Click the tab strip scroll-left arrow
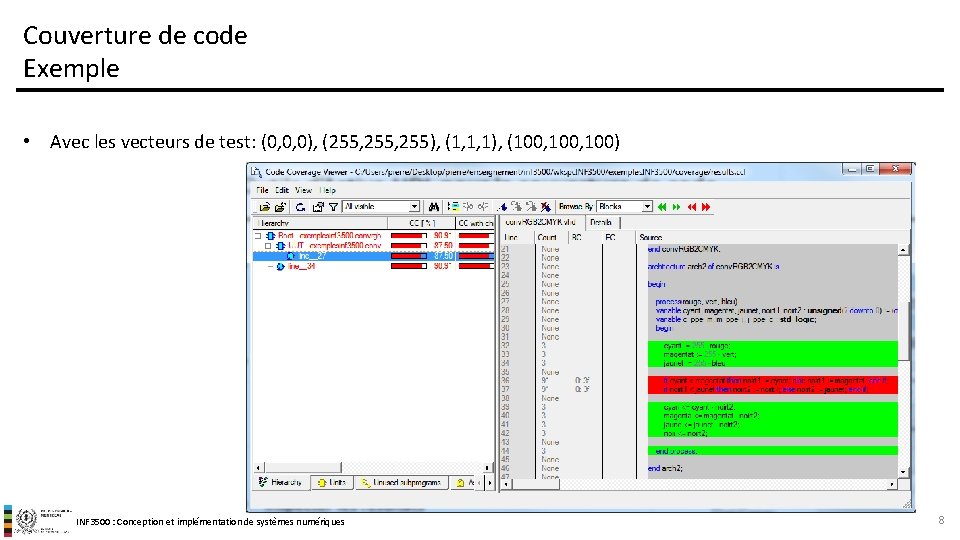This screenshot has width=960, height=540. click(x=481, y=483)
